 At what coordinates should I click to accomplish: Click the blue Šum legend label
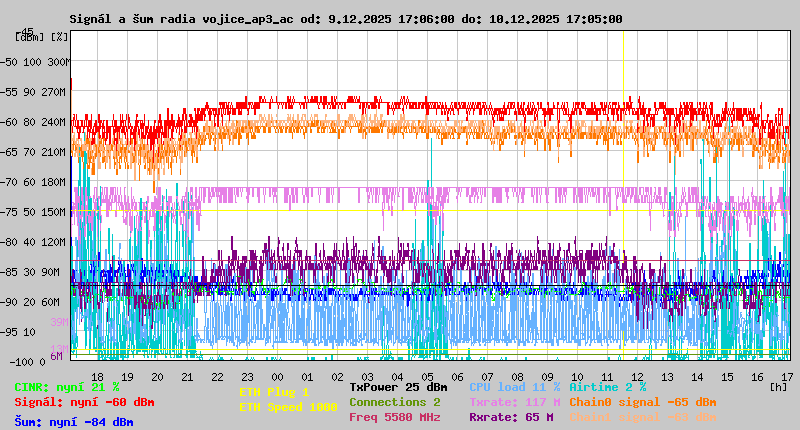pos(73,421)
